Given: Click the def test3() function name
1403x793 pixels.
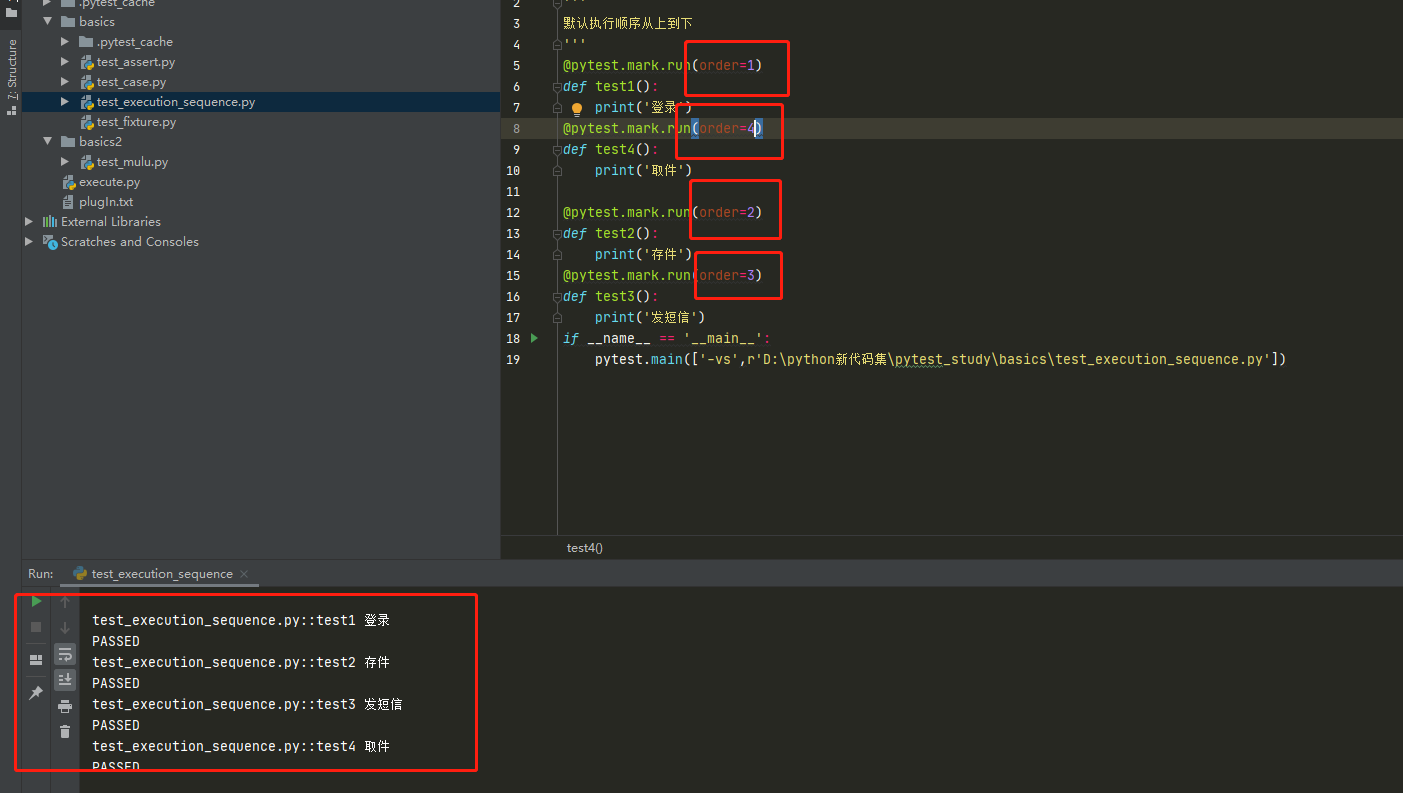Looking at the screenshot, I should coord(615,296).
